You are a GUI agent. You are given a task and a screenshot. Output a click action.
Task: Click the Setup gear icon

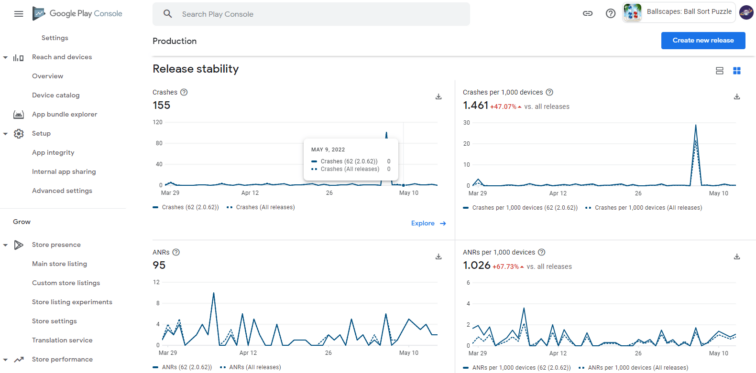[18, 133]
